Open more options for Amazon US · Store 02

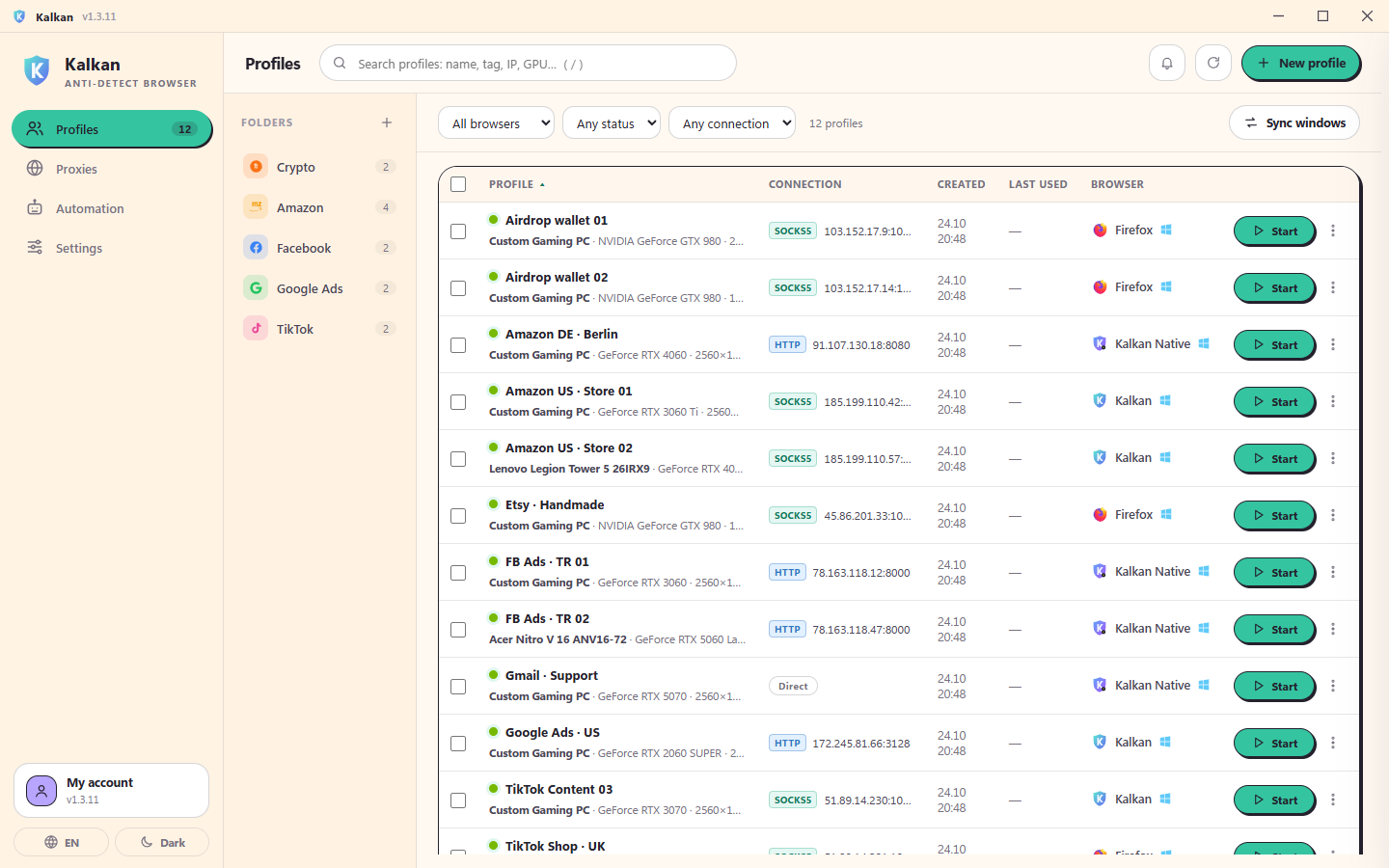[1333, 458]
